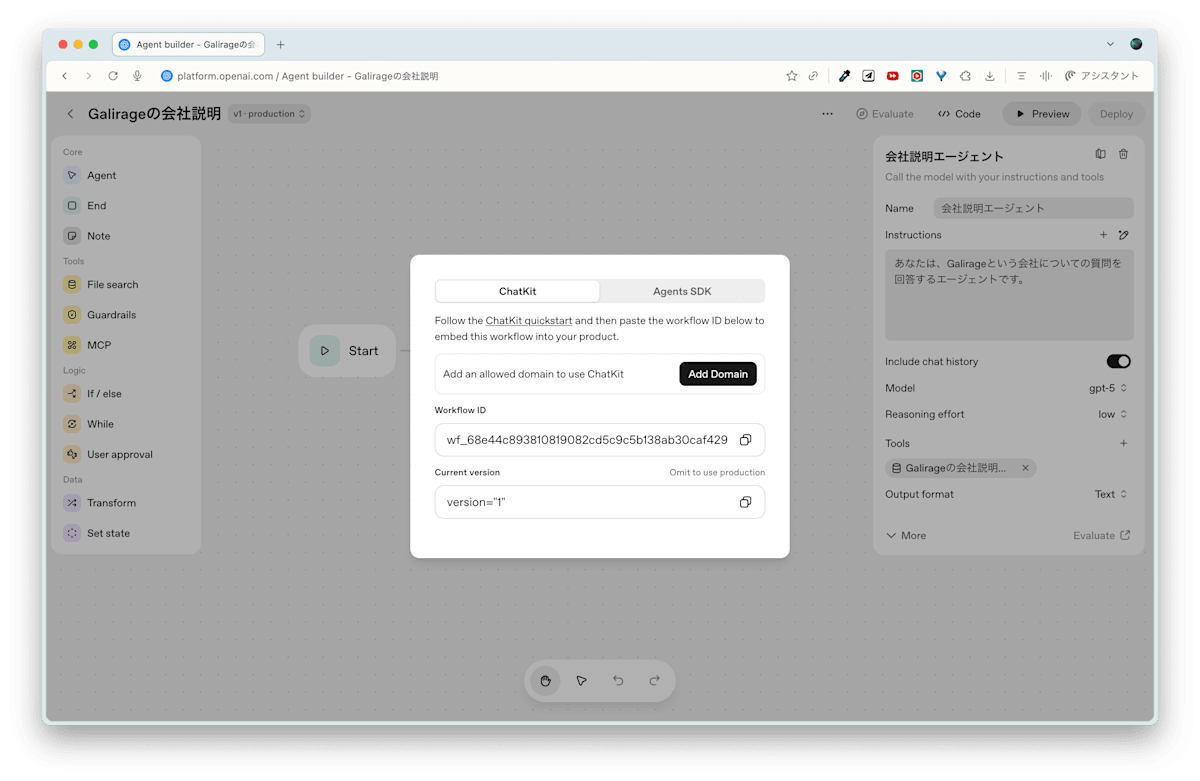This screenshot has height=781, width=1200.
Task: Duplicate the 会社説明エージェント node
Action: click(1100, 154)
